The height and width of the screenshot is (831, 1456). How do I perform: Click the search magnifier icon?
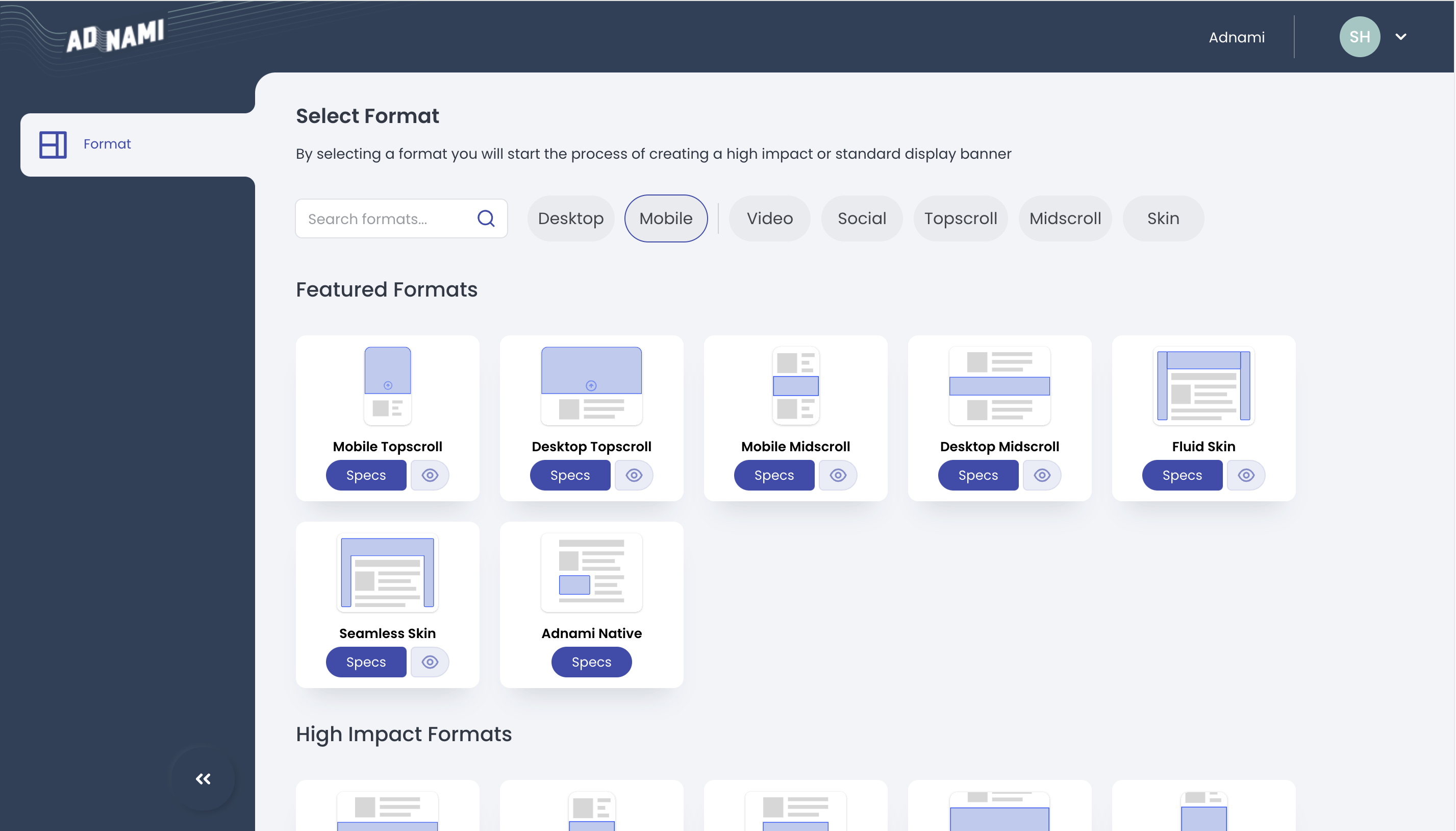point(486,218)
